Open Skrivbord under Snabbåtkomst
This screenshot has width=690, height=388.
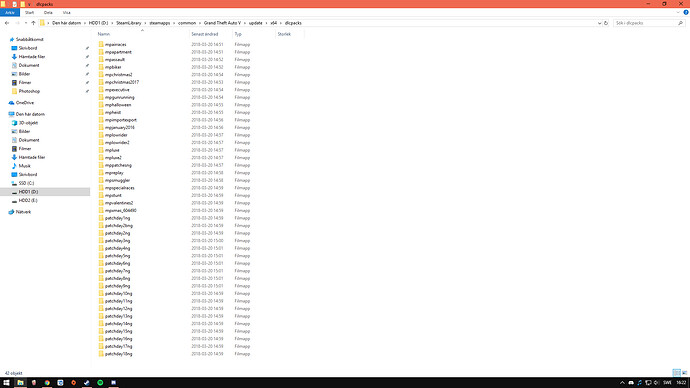(x=27, y=48)
